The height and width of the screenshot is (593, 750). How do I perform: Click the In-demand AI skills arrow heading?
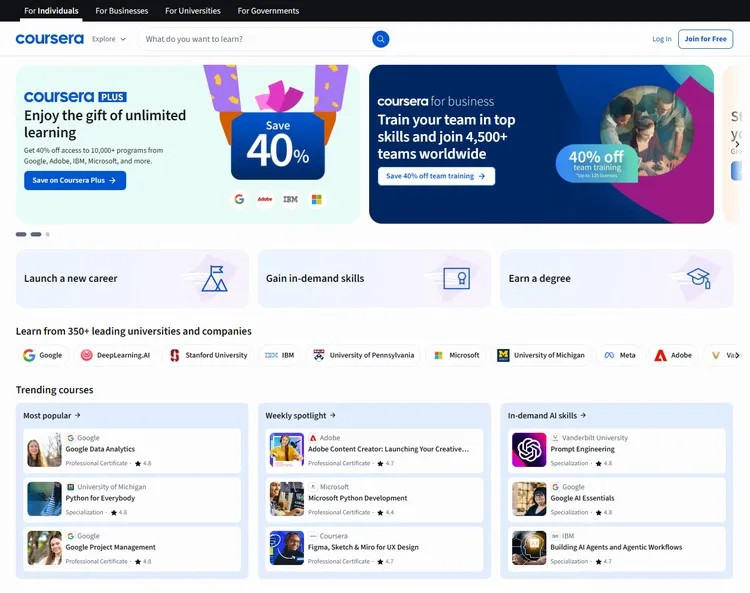[x=547, y=416]
